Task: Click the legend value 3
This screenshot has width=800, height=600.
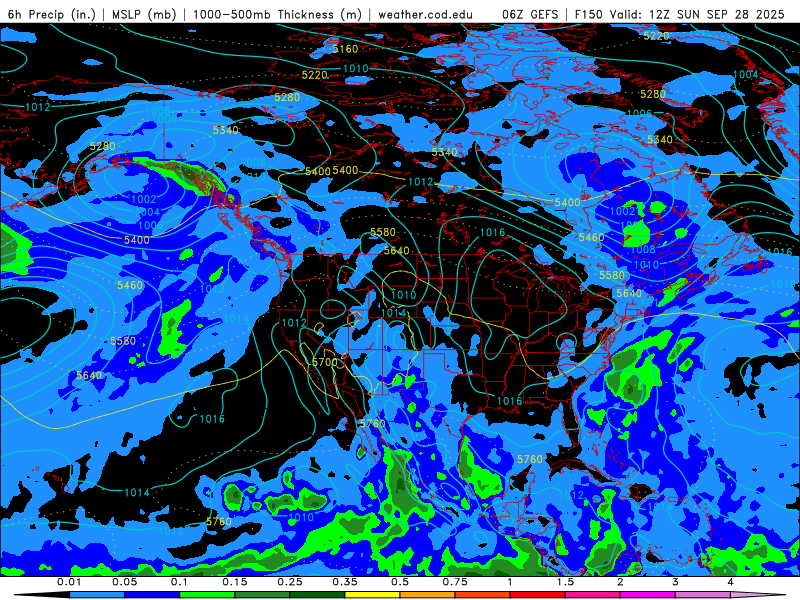Action: pyautogui.click(x=676, y=582)
